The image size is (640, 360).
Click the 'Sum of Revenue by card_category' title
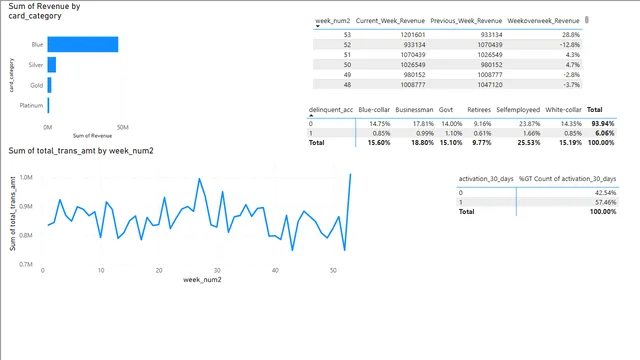(x=44, y=11)
